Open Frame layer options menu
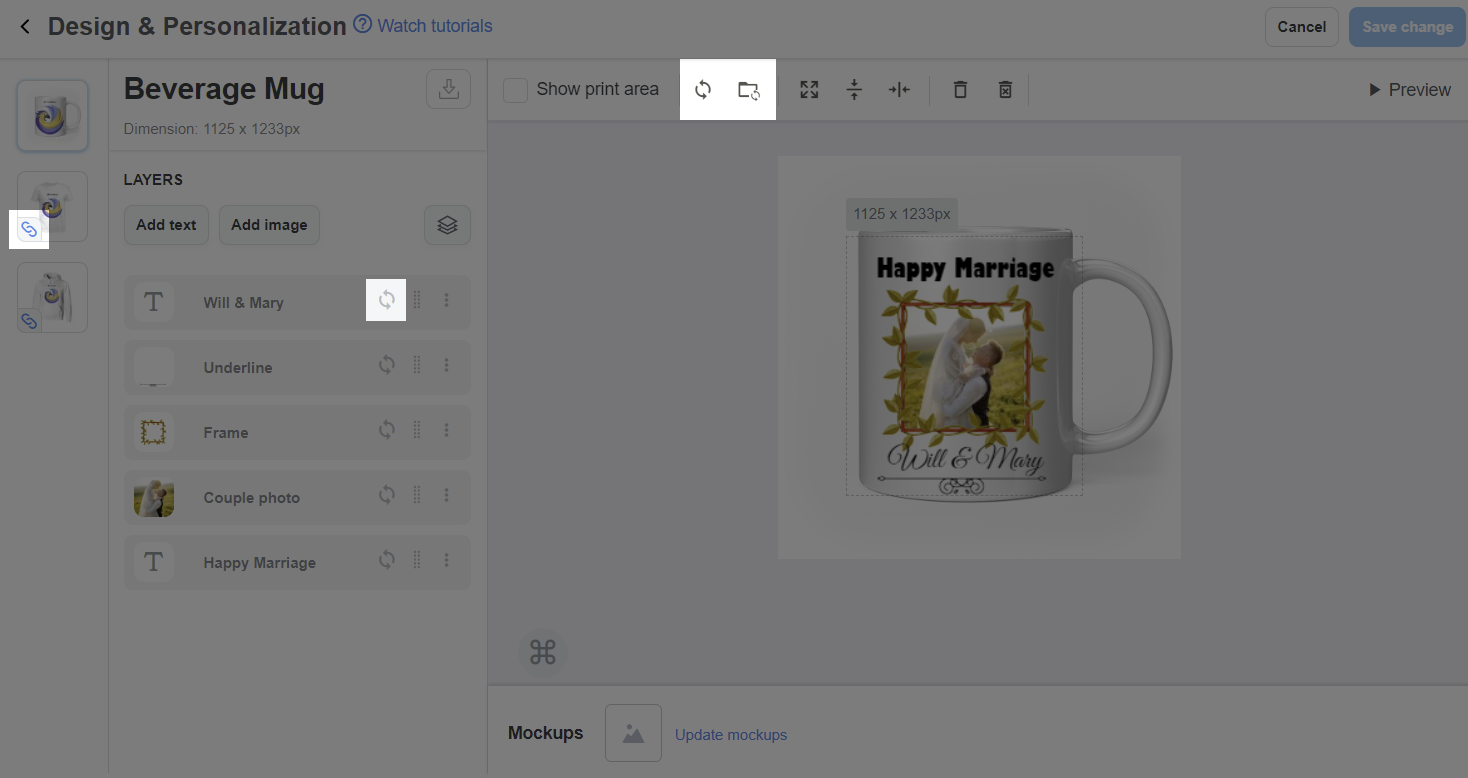1468x778 pixels. [446, 430]
